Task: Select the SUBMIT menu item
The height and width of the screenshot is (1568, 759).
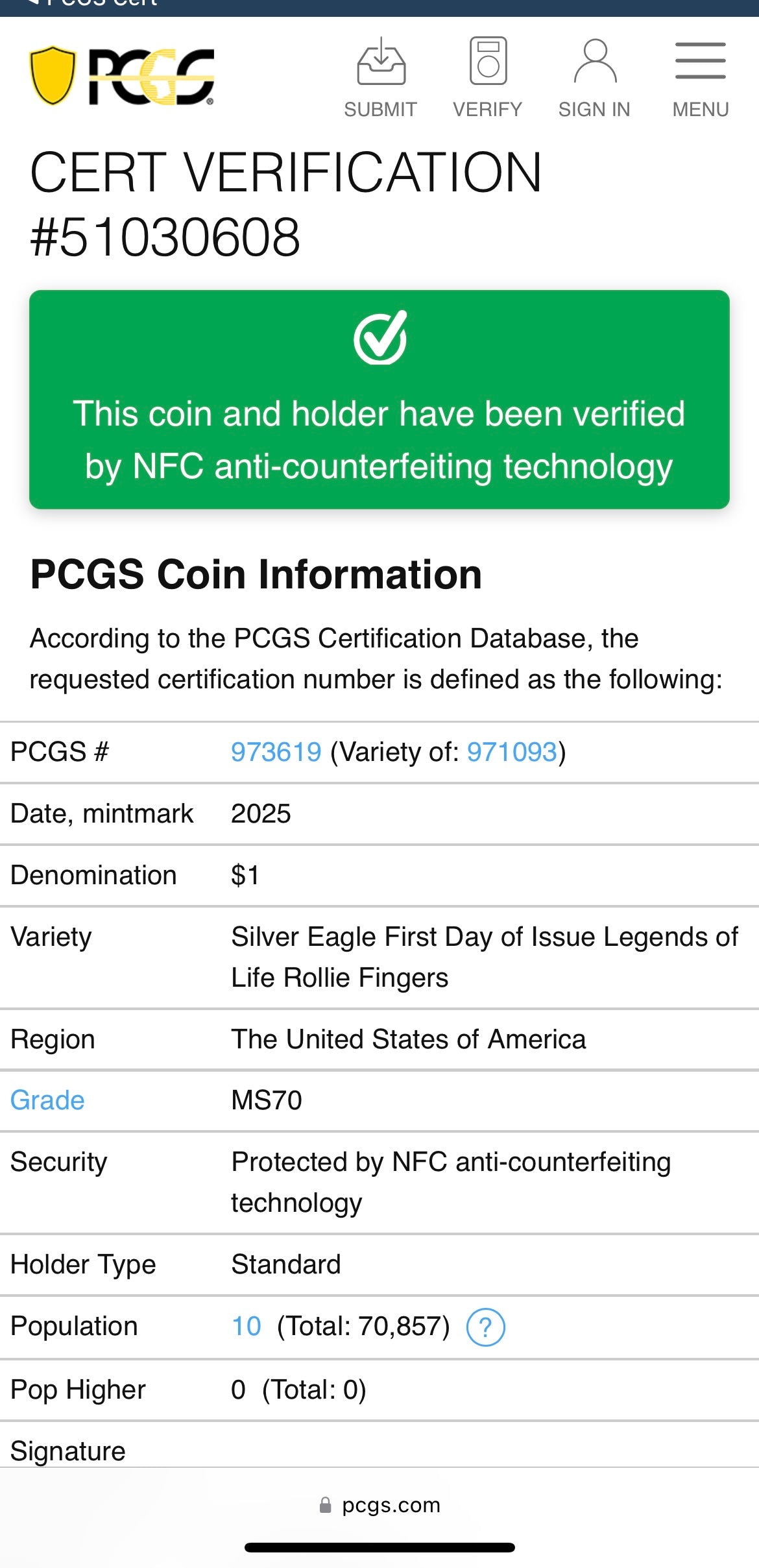Action: pos(380,108)
